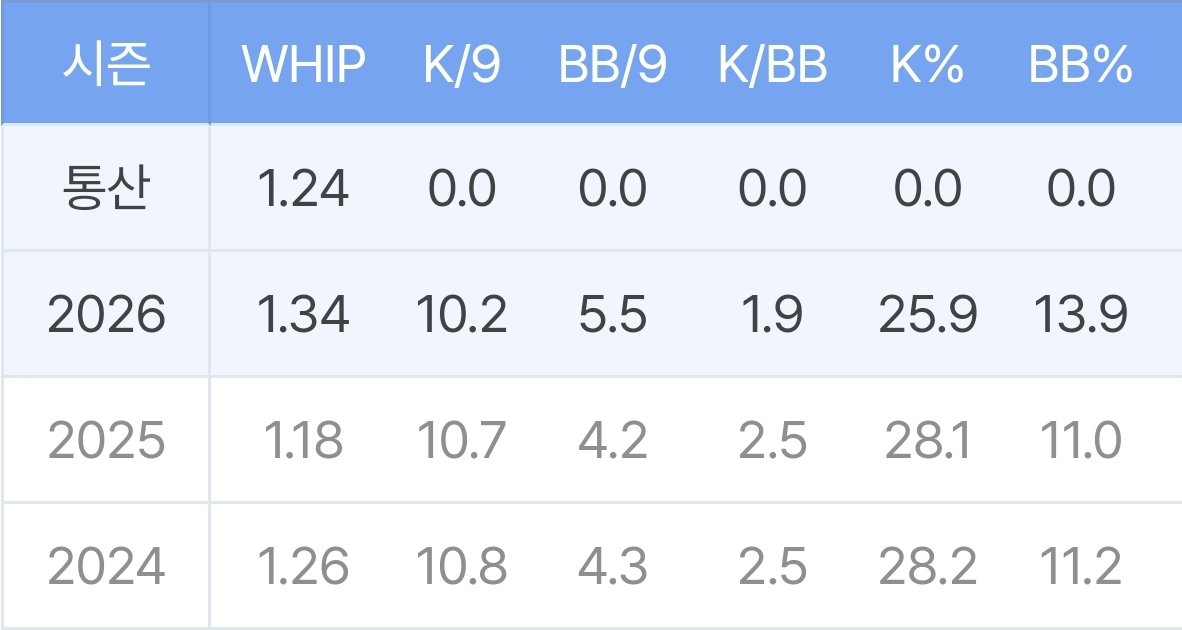Click the 2026 K/BB value 1.9
This screenshot has height=630, width=1182.
[x=772, y=314]
